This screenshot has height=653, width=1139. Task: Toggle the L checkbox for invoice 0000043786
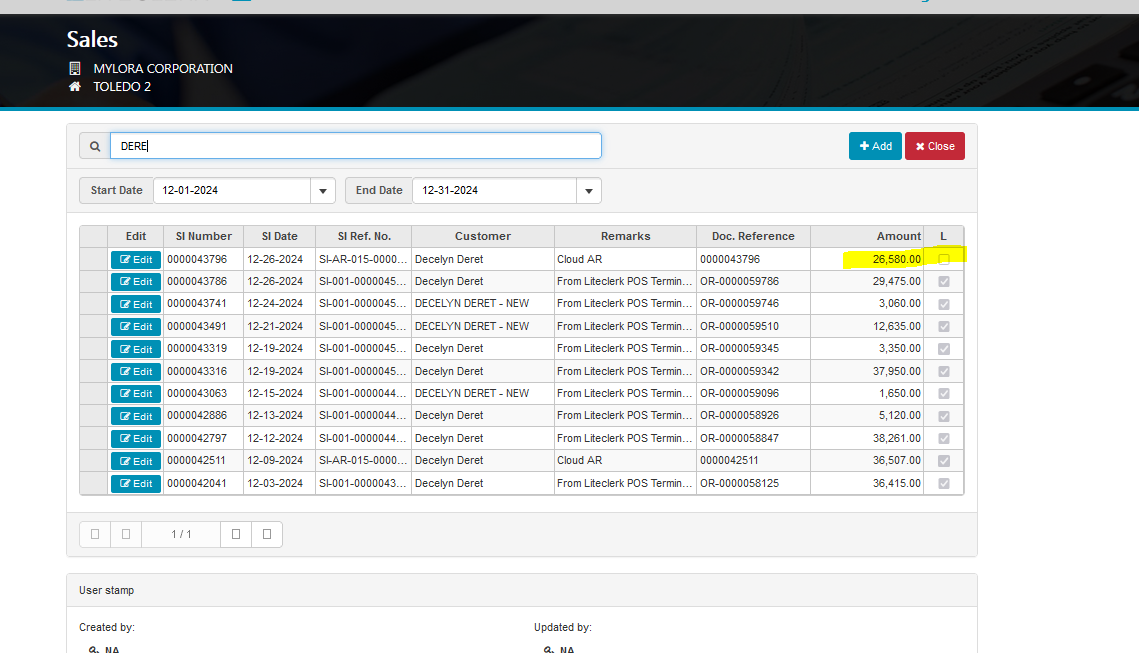coord(944,282)
